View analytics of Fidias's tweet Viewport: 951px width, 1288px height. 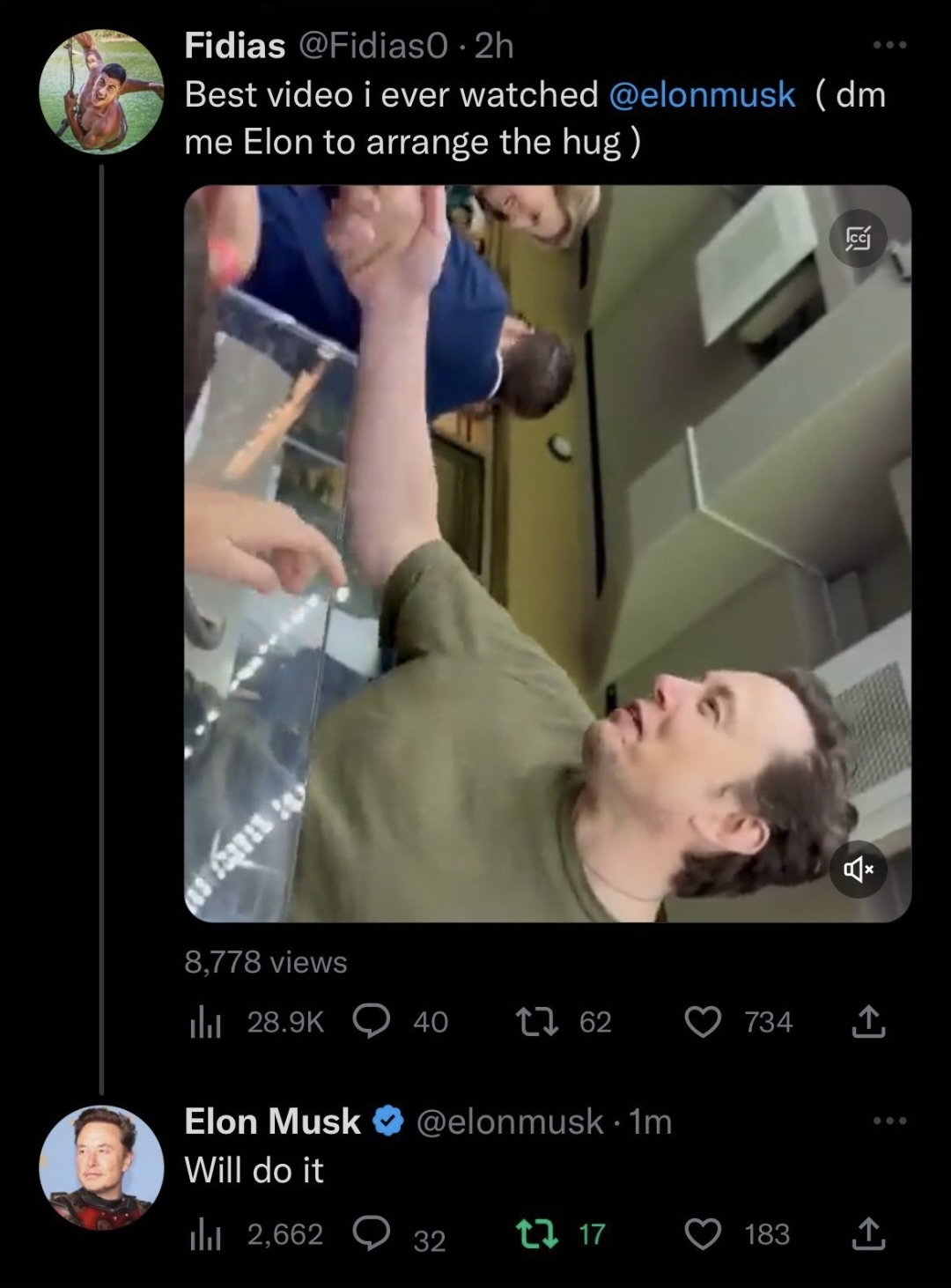204,1022
